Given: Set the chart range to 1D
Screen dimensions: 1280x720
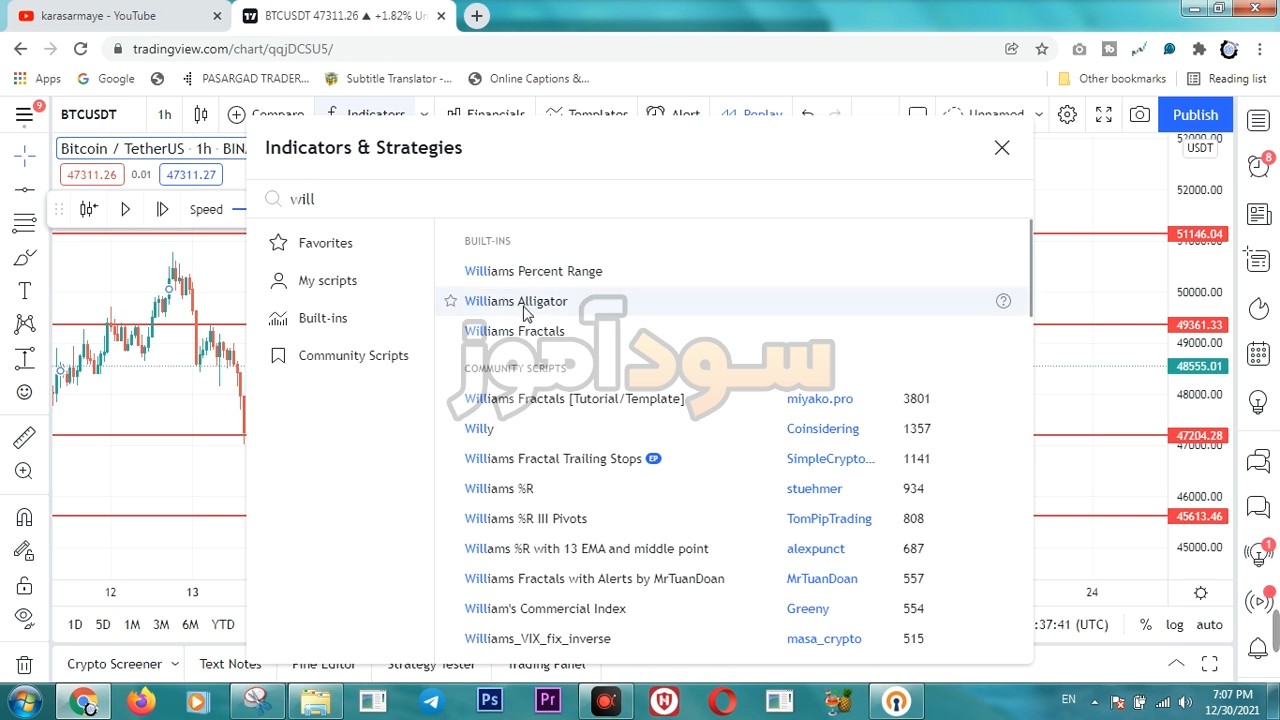Looking at the screenshot, I should [75, 625].
